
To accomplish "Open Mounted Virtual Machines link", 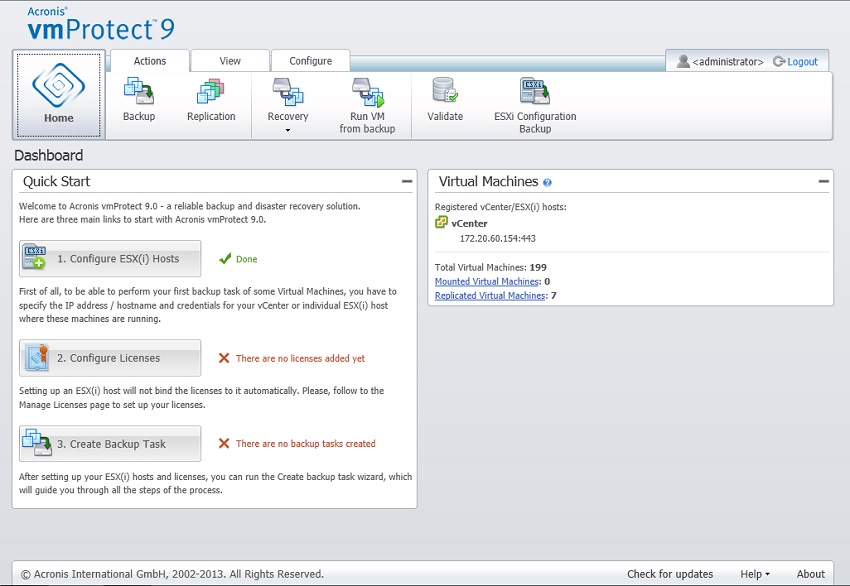I will [x=487, y=281].
